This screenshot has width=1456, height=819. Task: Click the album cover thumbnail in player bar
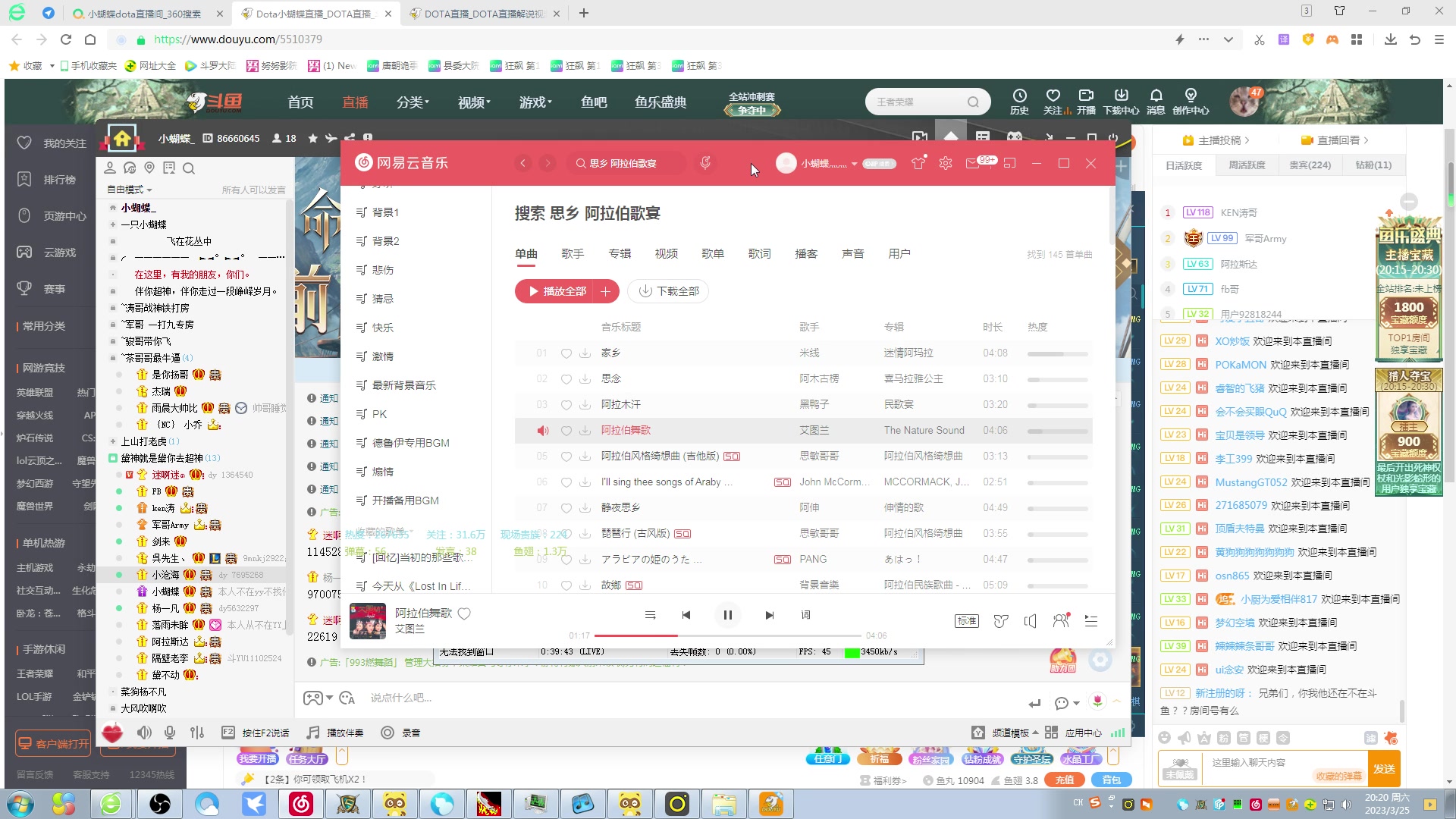pyautogui.click(x=367, y=620)
